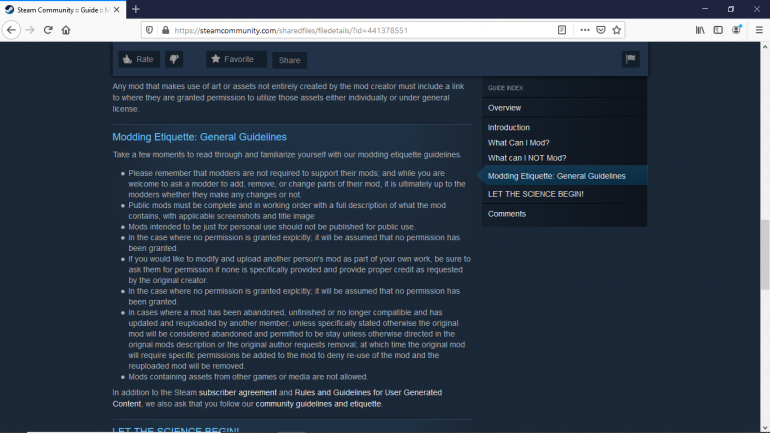Open tracking protection shield info

pos(149,30)
